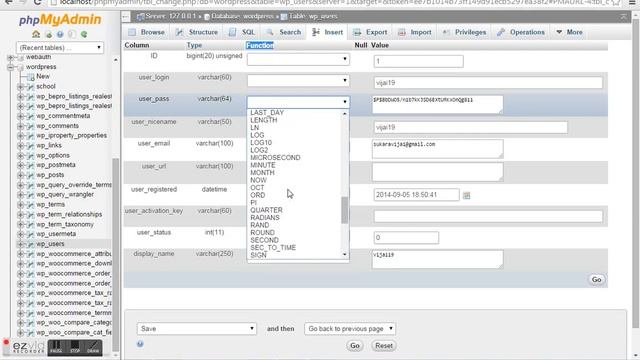Click the New table icon under wordpress
The image size is (640, 360).
[x=31, y=77]
